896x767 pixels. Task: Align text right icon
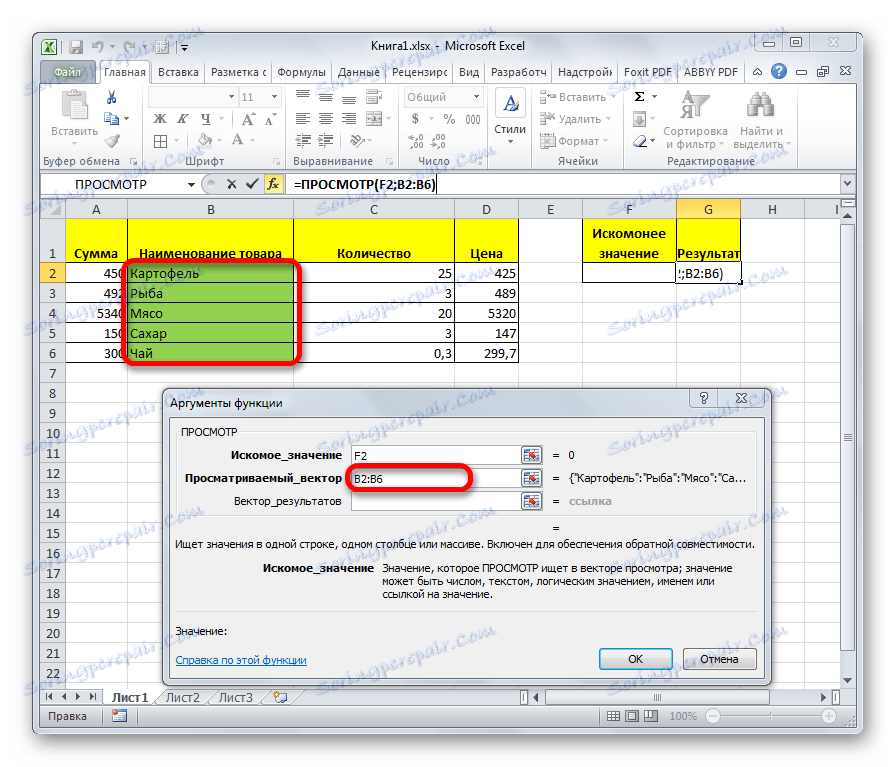pos(349,119)
